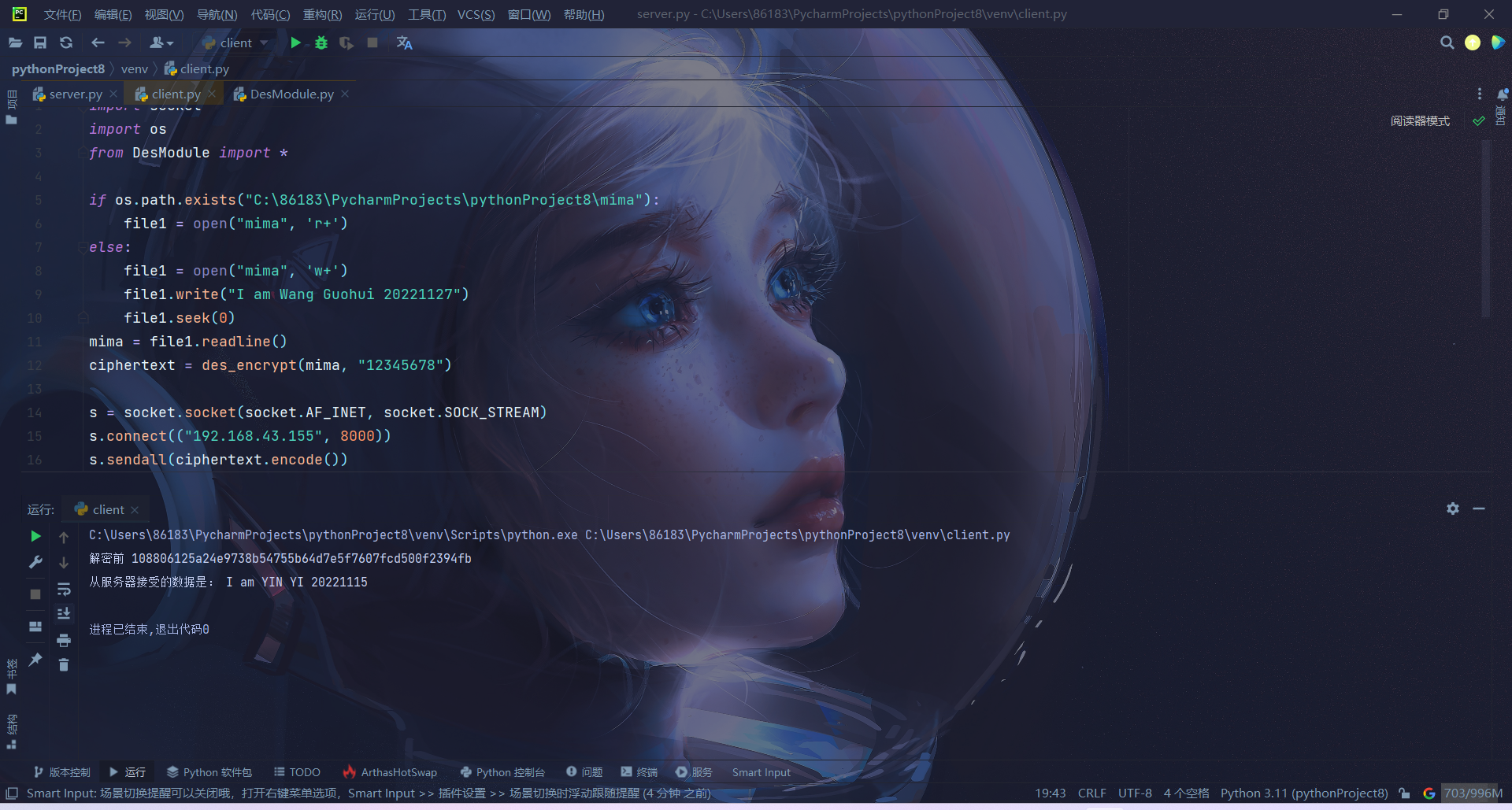Collapse the else block fold marker

click(83, 247)
